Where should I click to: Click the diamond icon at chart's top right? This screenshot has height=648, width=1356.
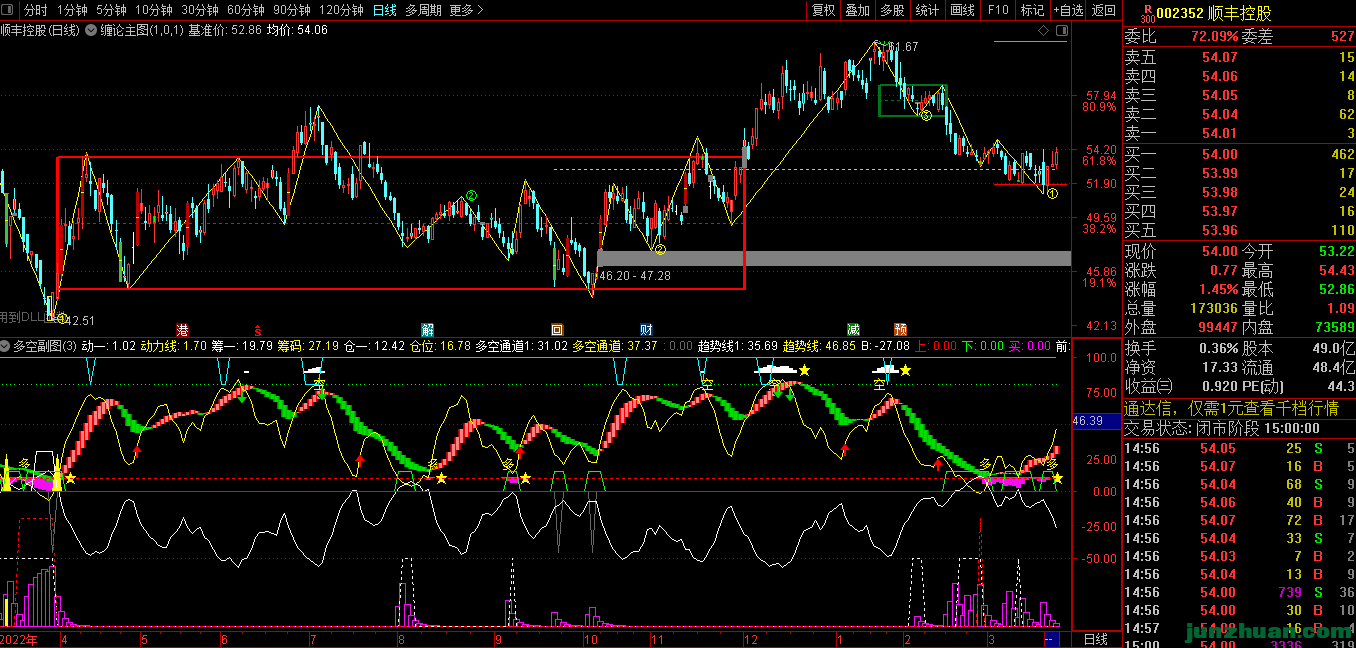click(x=1044, y=31)
